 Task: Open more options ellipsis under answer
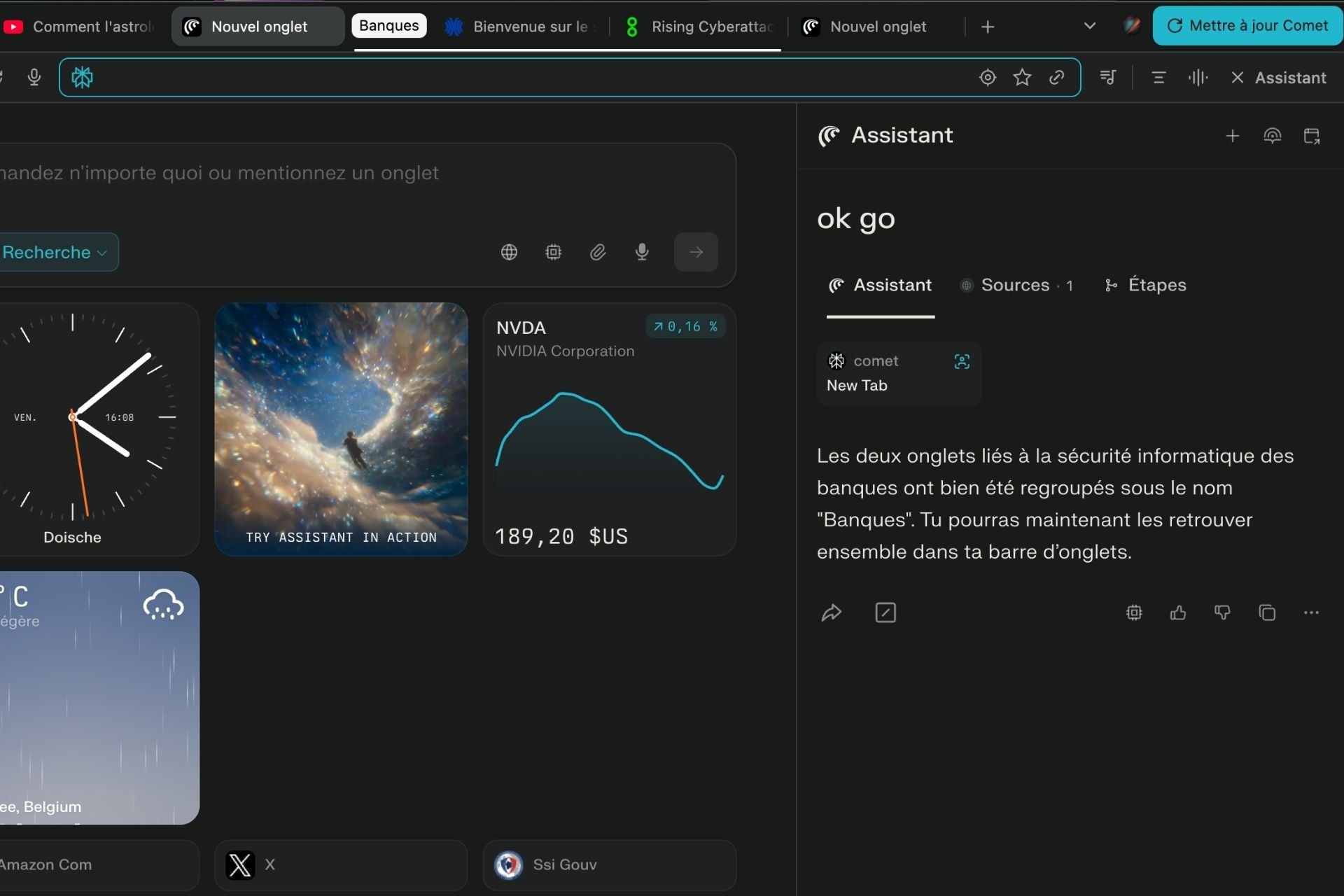pyautogui.click(x=1311, y=613)
